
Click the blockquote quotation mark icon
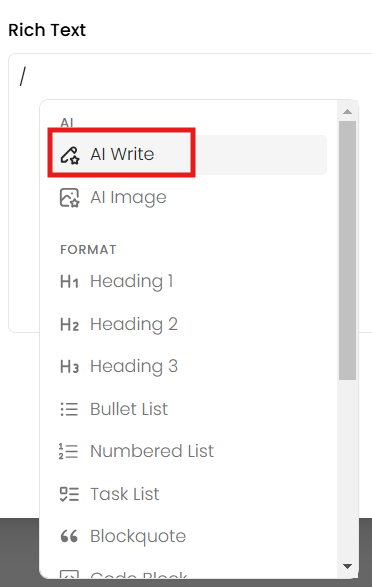click(x=69, y=536)
